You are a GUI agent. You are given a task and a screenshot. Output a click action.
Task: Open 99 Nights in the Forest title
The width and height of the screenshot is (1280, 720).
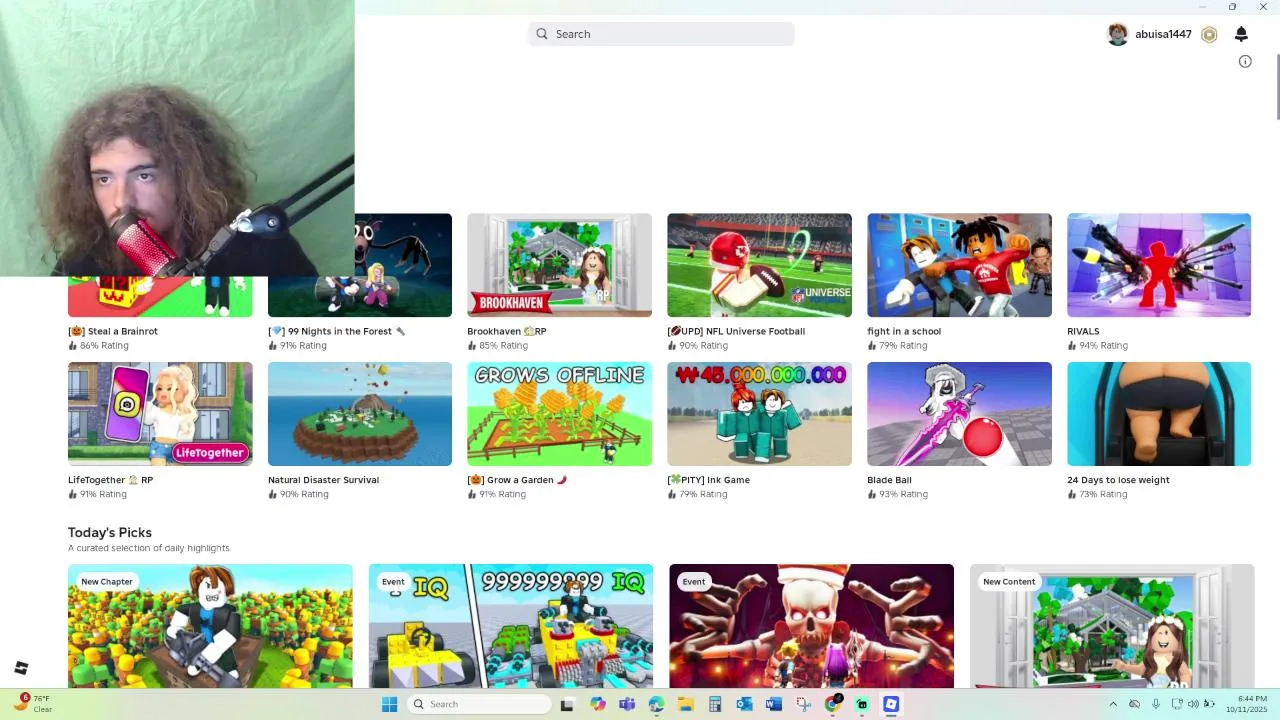pyautogui.click(x=337, y=331)
